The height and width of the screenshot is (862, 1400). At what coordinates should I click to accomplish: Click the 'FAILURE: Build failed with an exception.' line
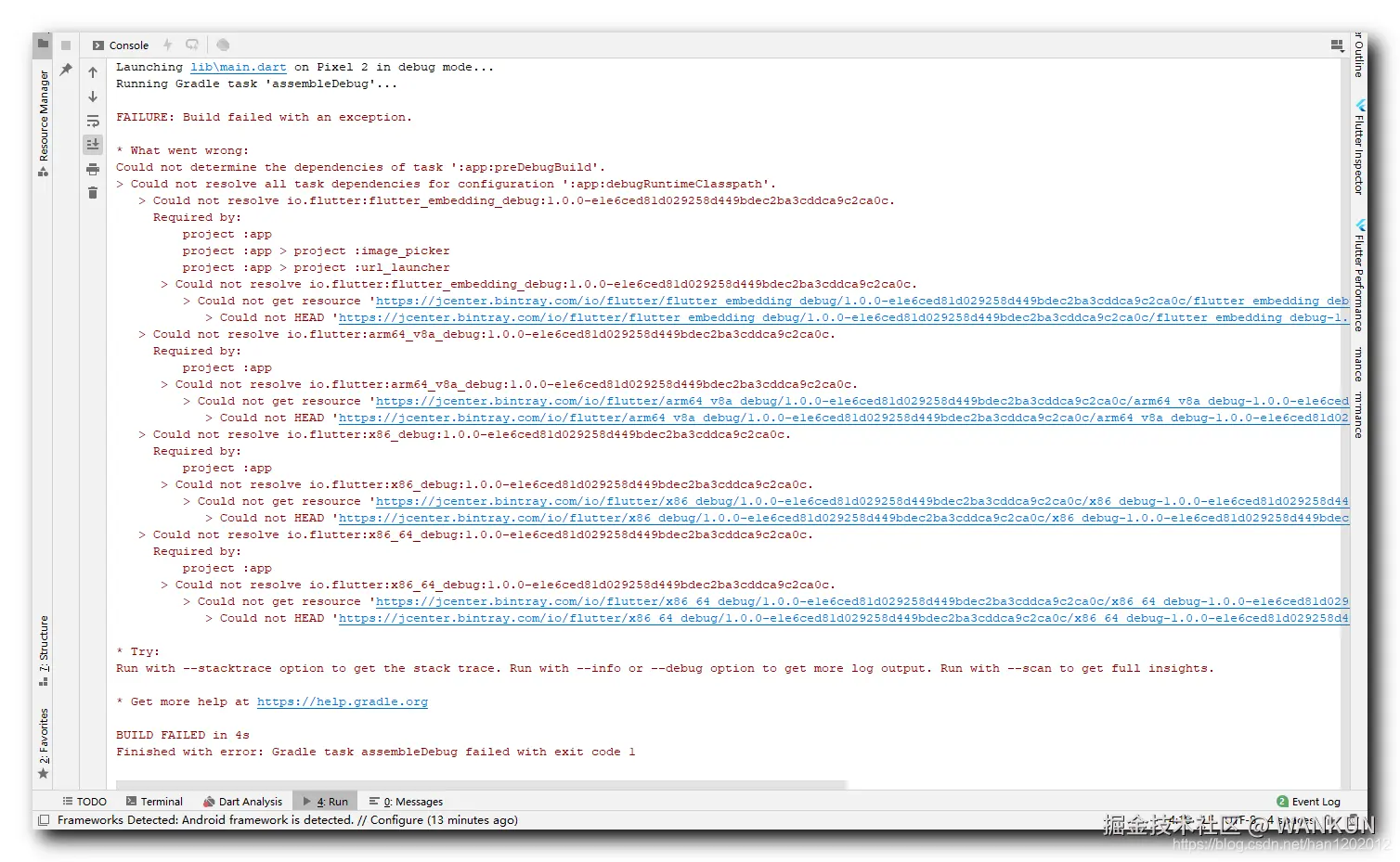point(264,117)
